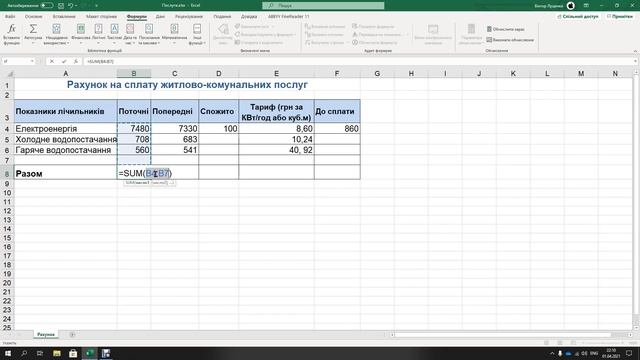
Task: Click the Share button
Action: (x=578, y=17)
